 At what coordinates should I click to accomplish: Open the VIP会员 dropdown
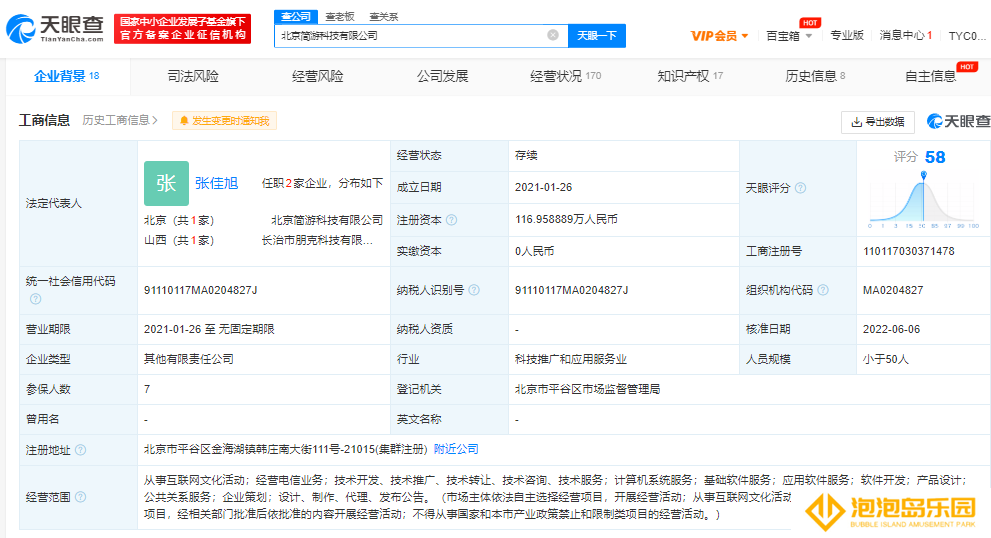pos(719,35)
